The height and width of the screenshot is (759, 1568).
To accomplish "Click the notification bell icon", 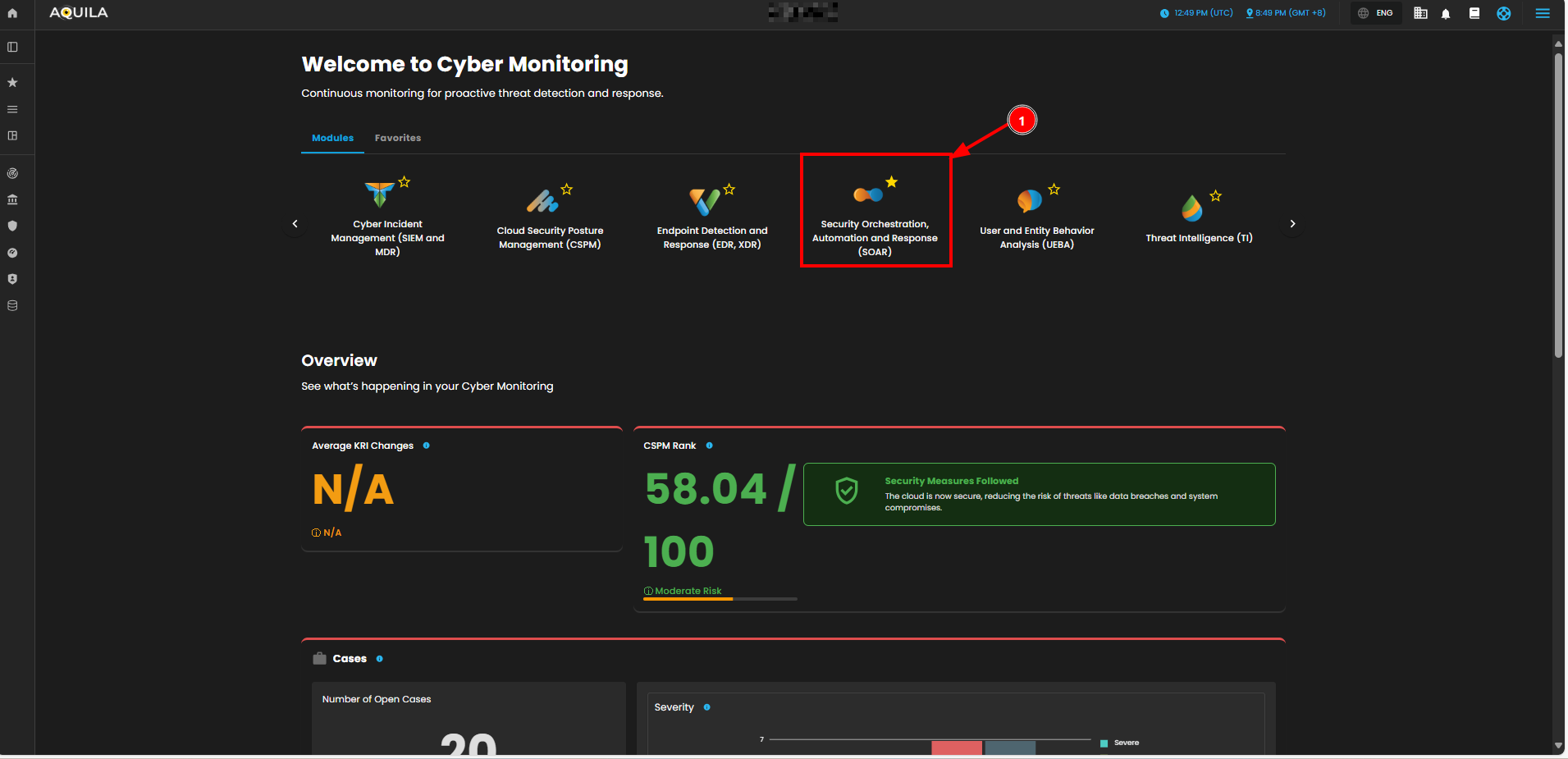I will (1446, 13).
